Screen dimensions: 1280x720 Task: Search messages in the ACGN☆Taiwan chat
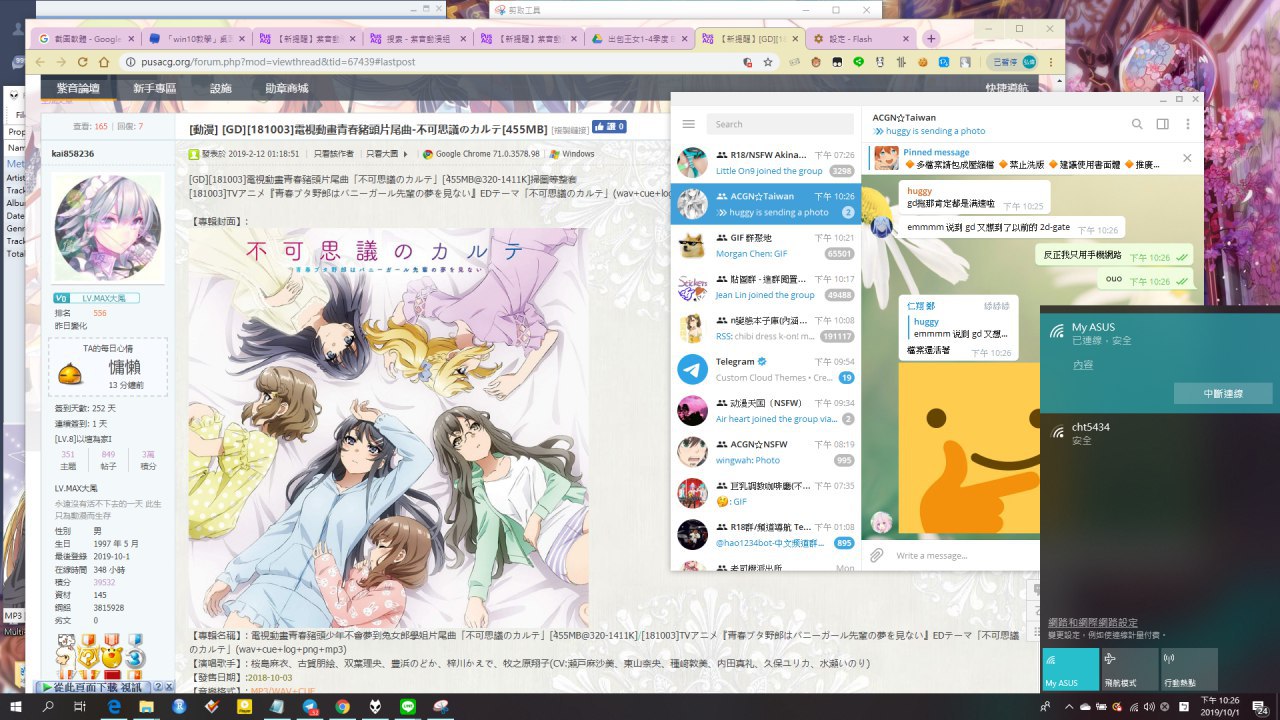coord(1137,124)
